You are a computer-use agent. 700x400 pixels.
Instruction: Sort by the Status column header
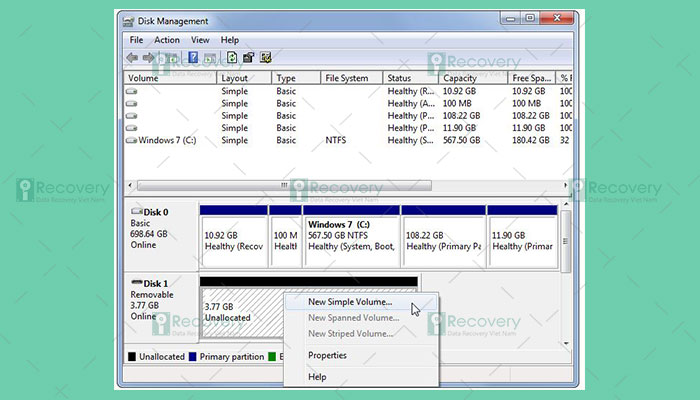(x=410, y=78)
